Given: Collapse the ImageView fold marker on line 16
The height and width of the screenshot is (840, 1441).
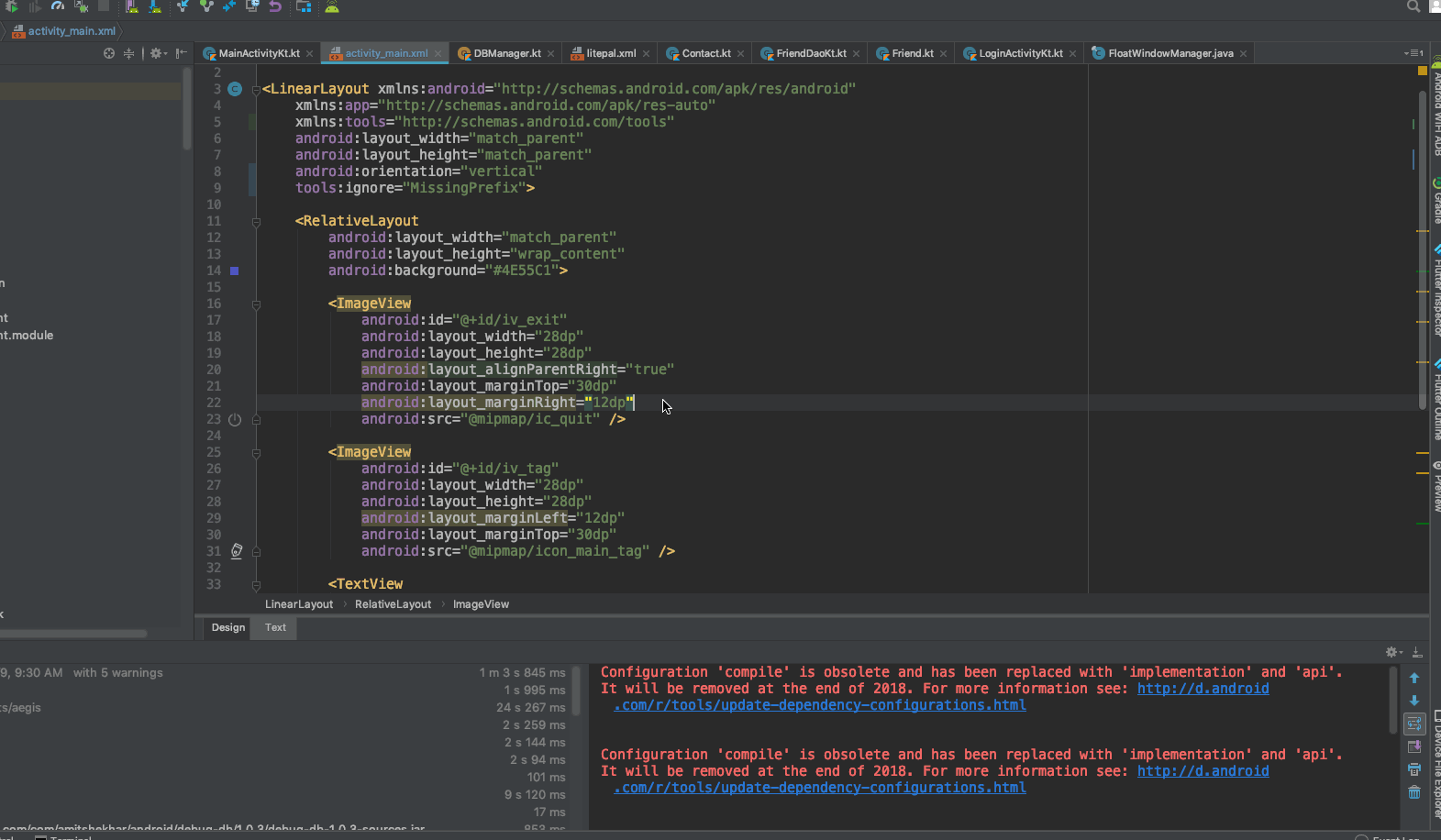Looking at the screenshot, I should [x=256, y=304].
